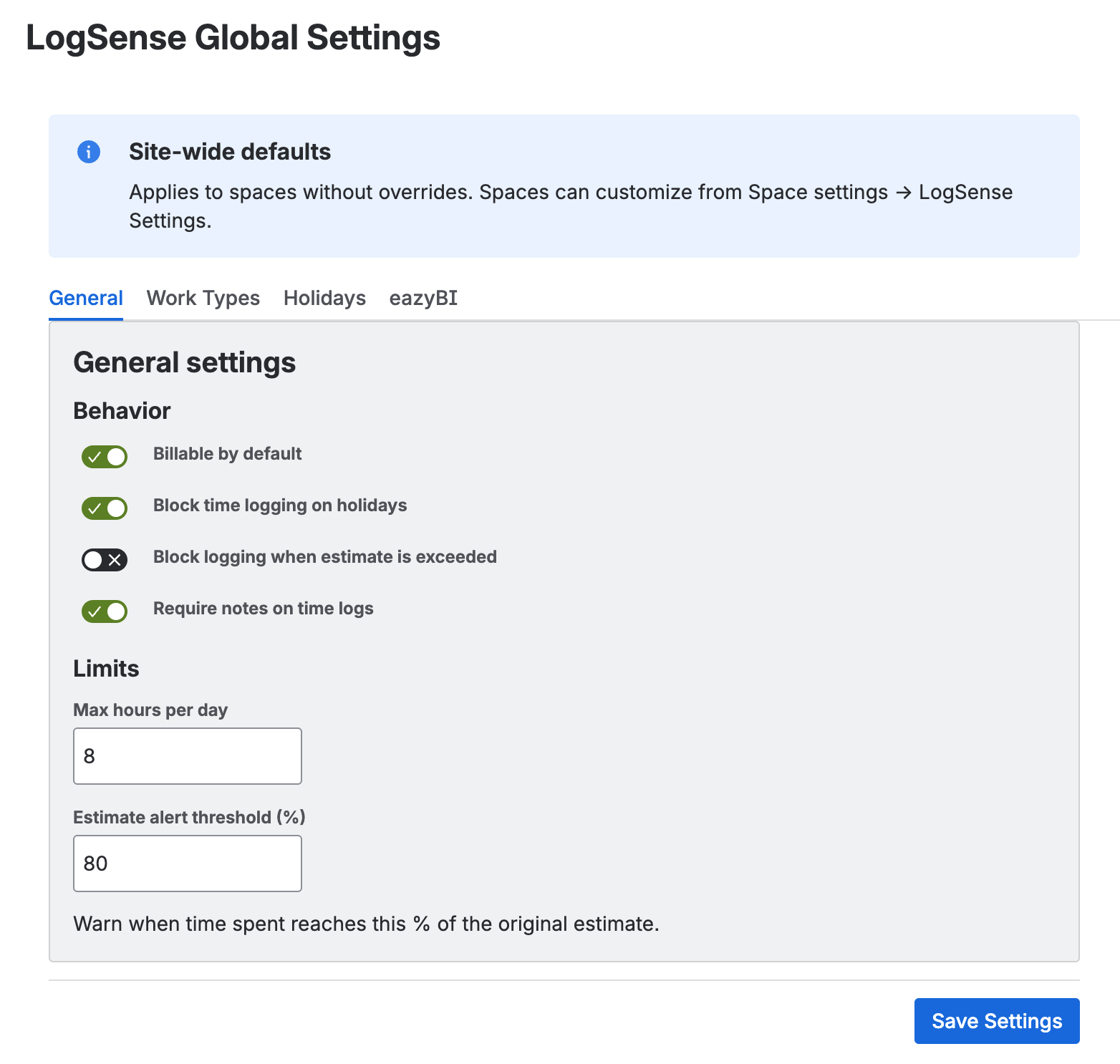Click the Save Settings button
The image size is (1120, 1064).
(997, 1021)
